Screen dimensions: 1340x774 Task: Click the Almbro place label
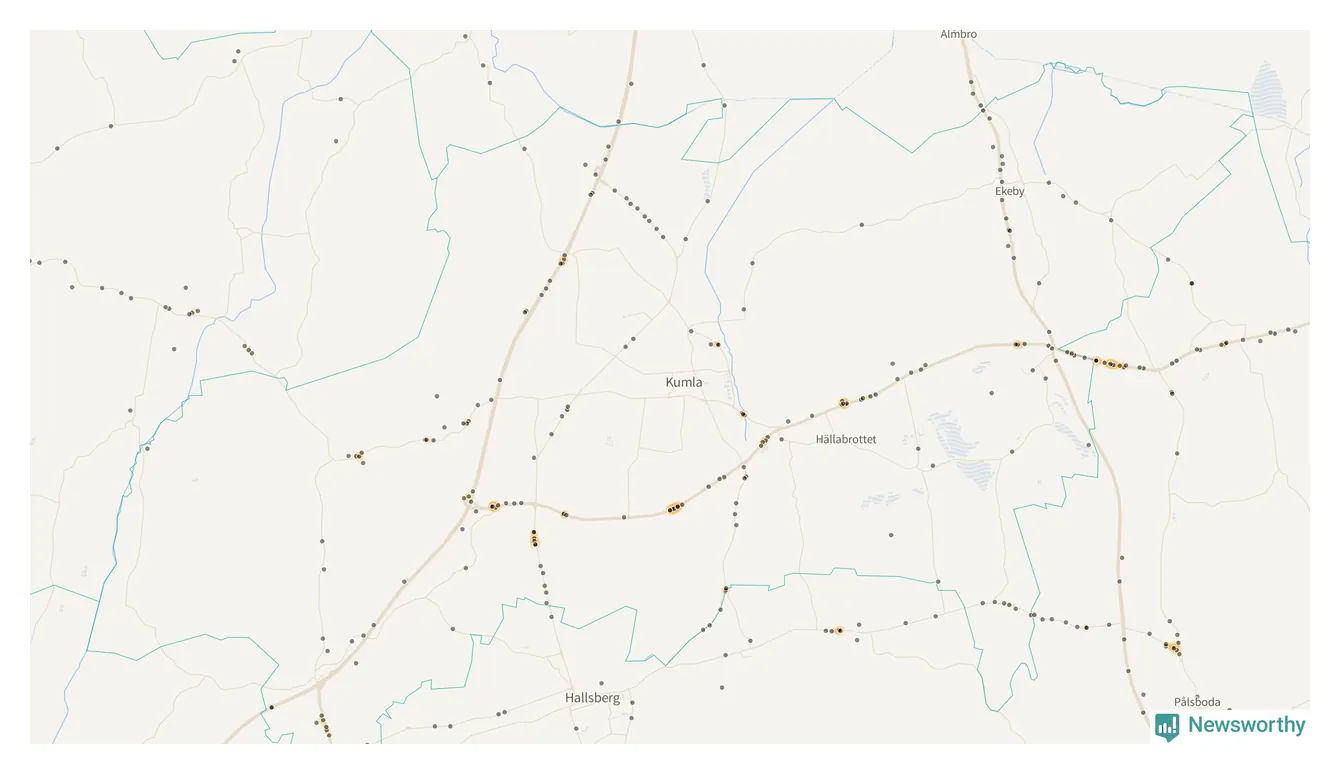coord(958,34)
